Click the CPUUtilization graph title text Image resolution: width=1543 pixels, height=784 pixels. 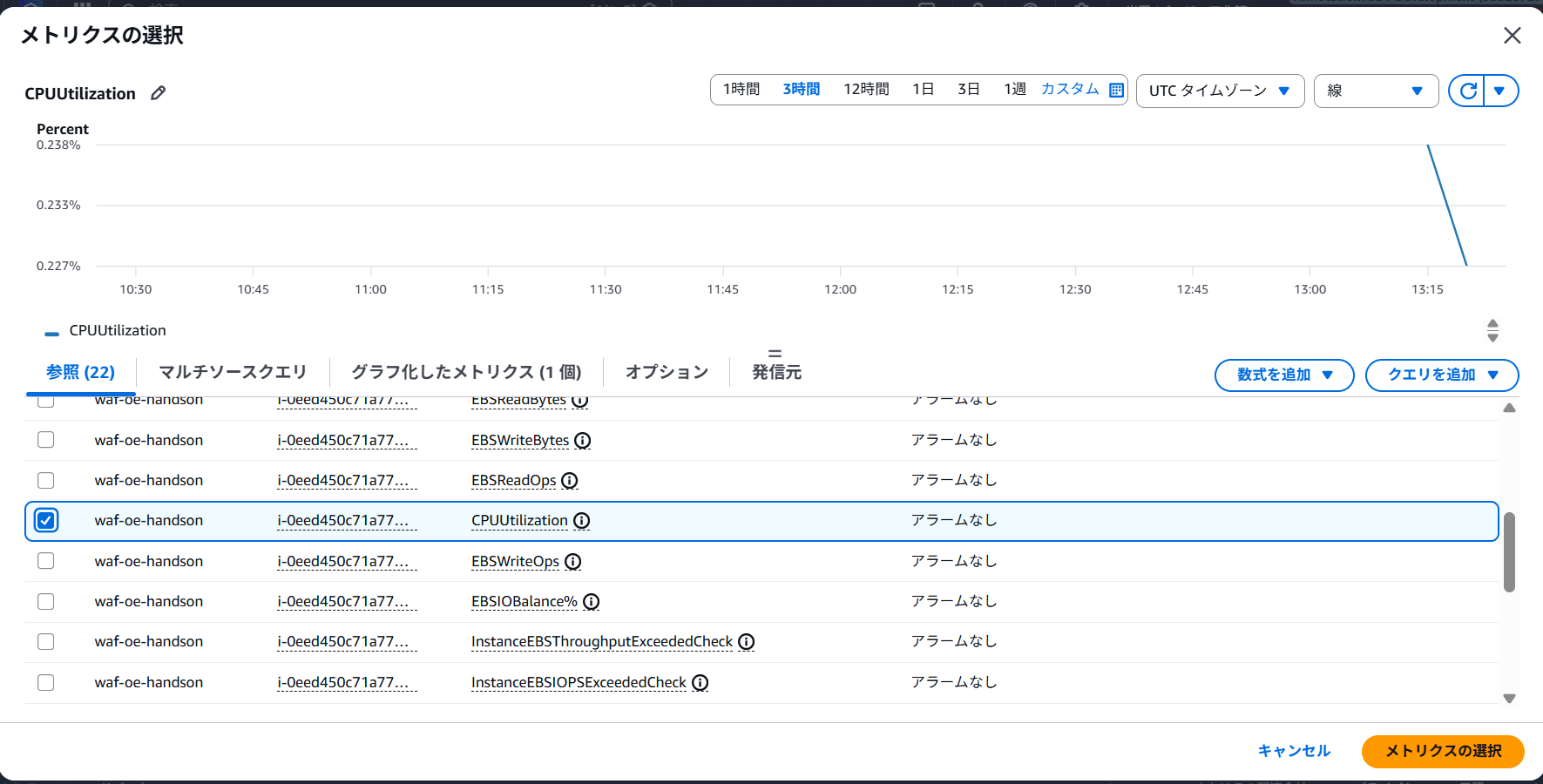click(80, 93)
